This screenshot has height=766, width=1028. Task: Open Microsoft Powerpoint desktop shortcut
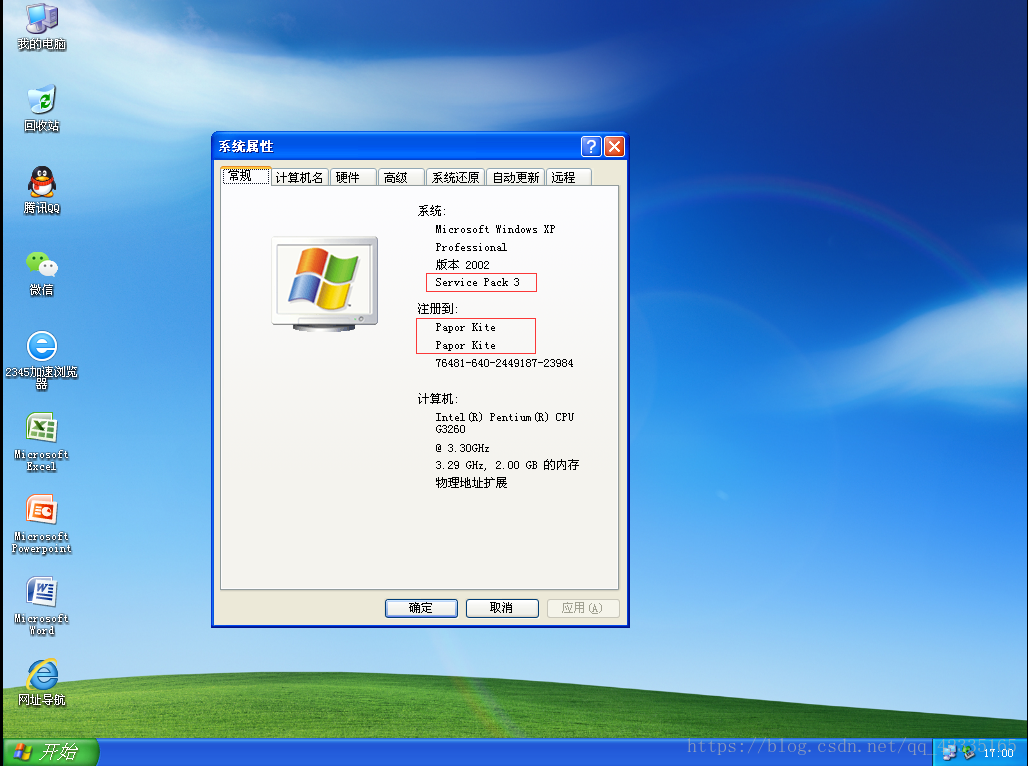coord(41,511)
